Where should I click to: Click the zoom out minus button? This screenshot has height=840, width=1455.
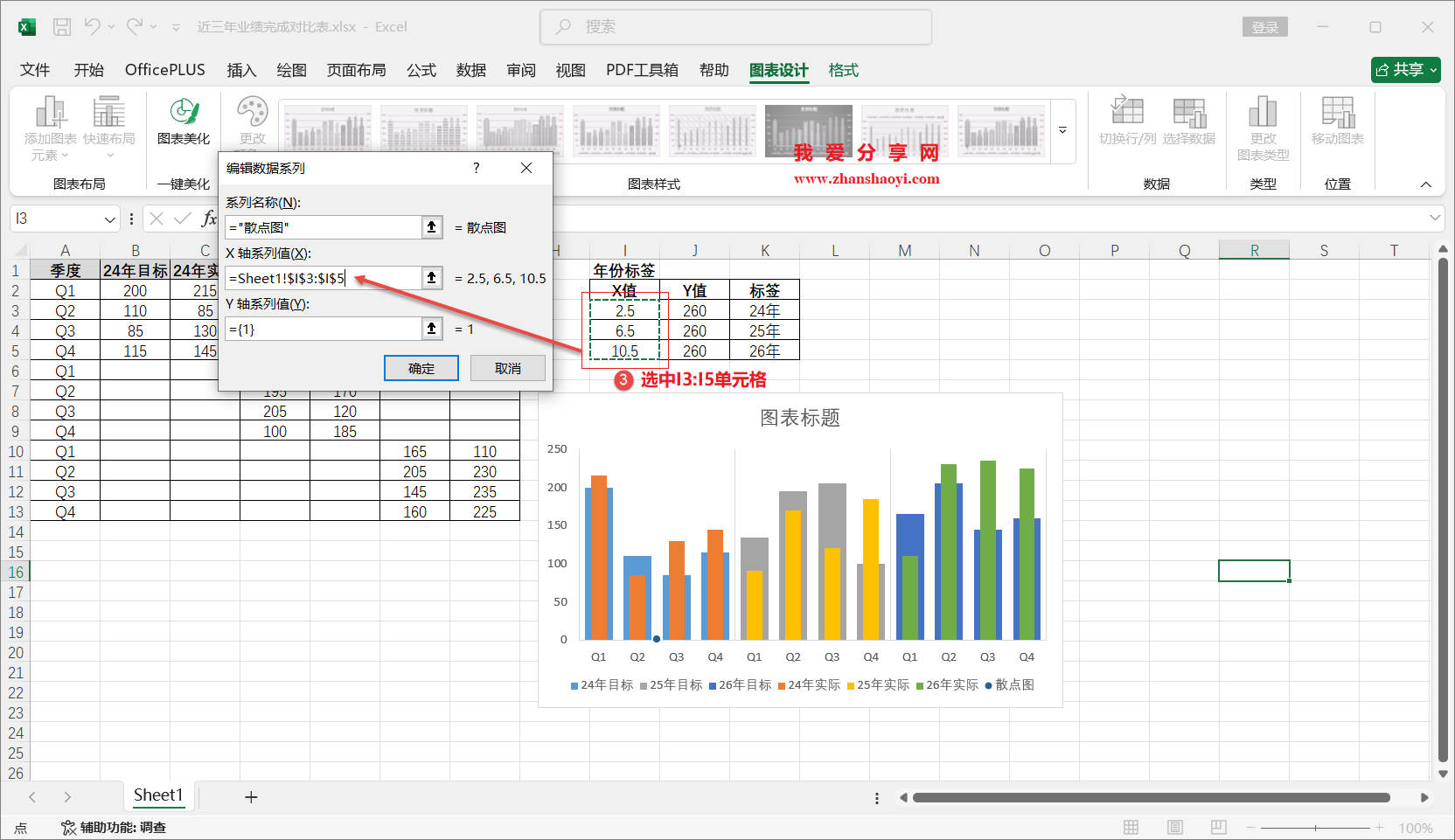coord(1251,828)
